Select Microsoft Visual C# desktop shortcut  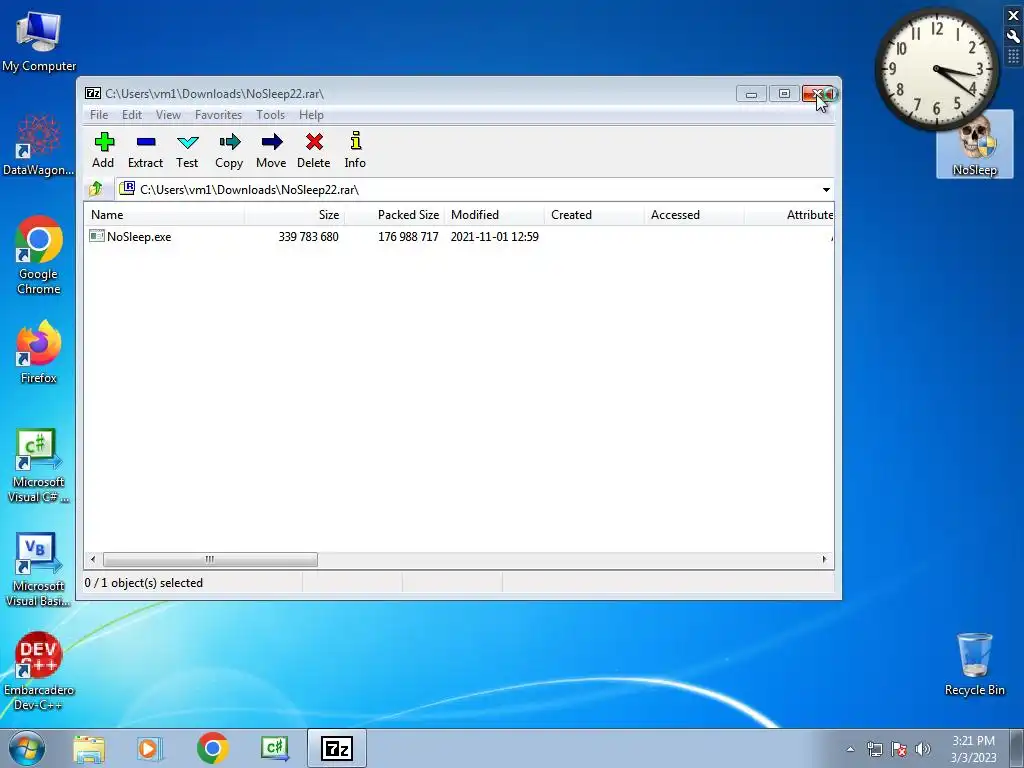click(x=39, y=466)
